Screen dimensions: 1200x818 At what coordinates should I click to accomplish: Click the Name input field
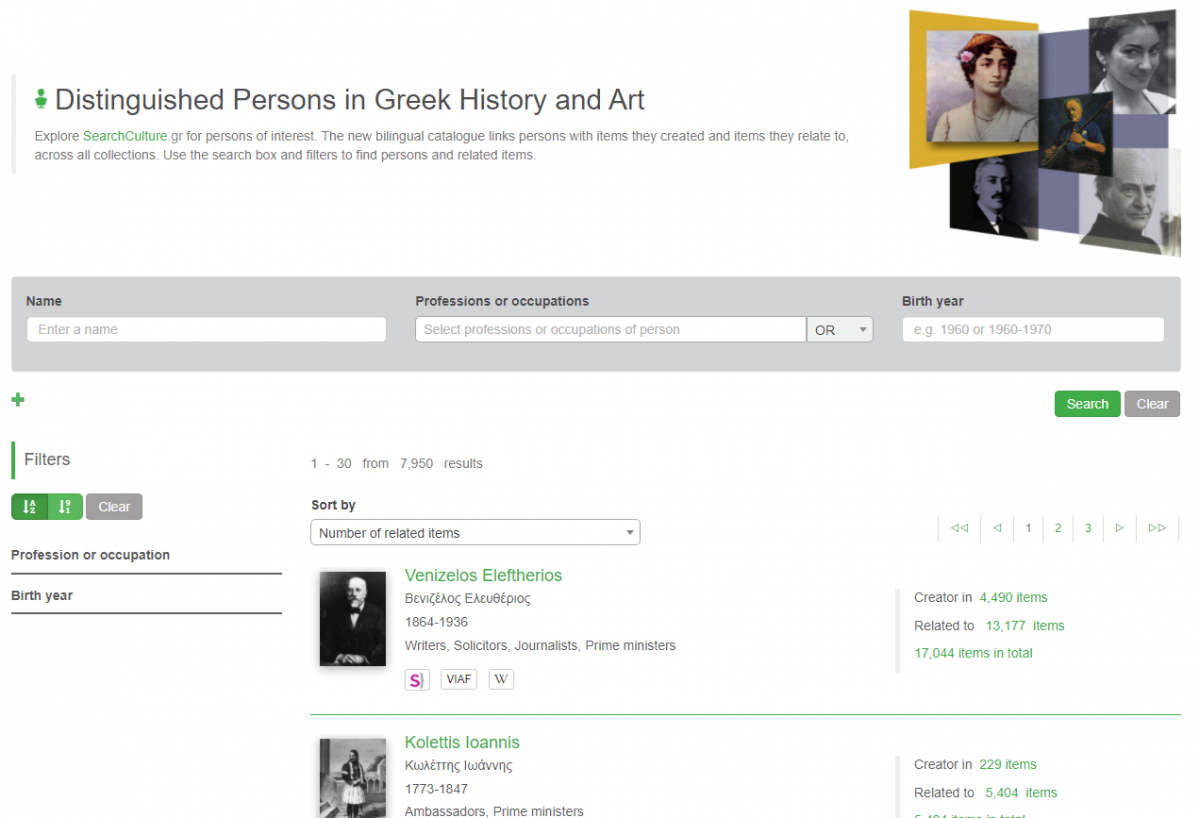click(206, 330)
